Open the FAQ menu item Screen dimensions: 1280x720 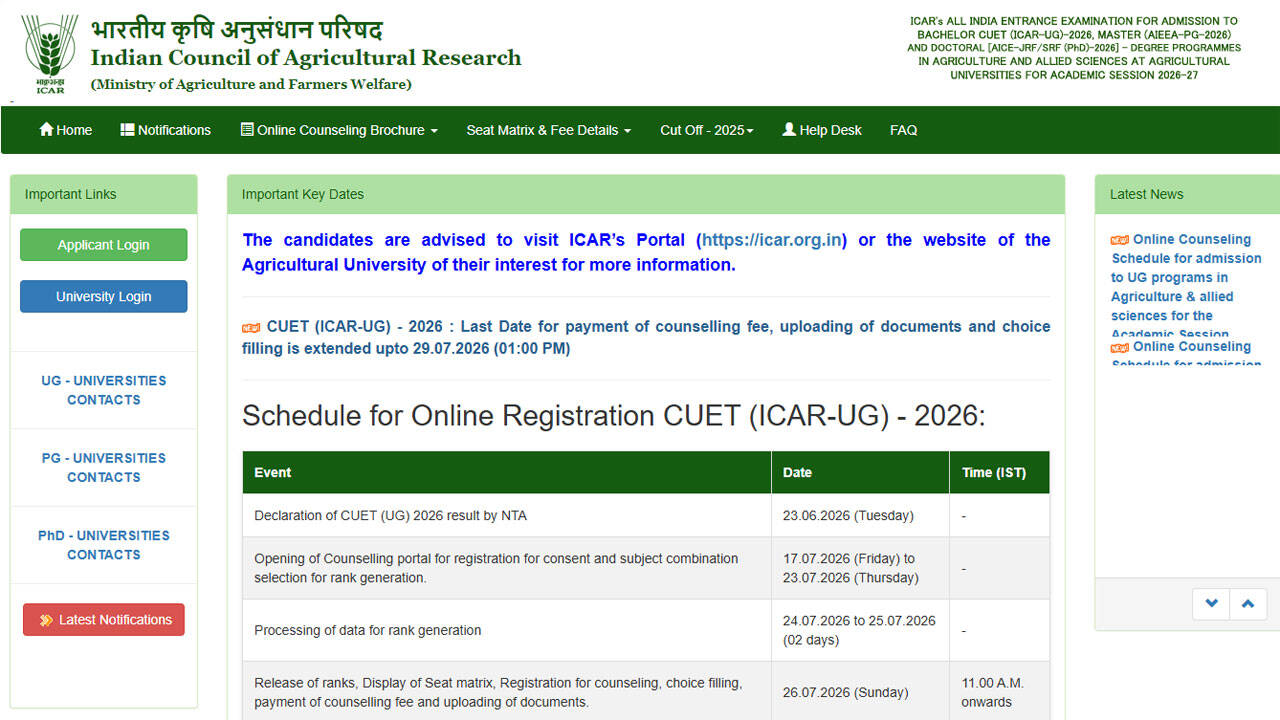click(x=903, y=130)
